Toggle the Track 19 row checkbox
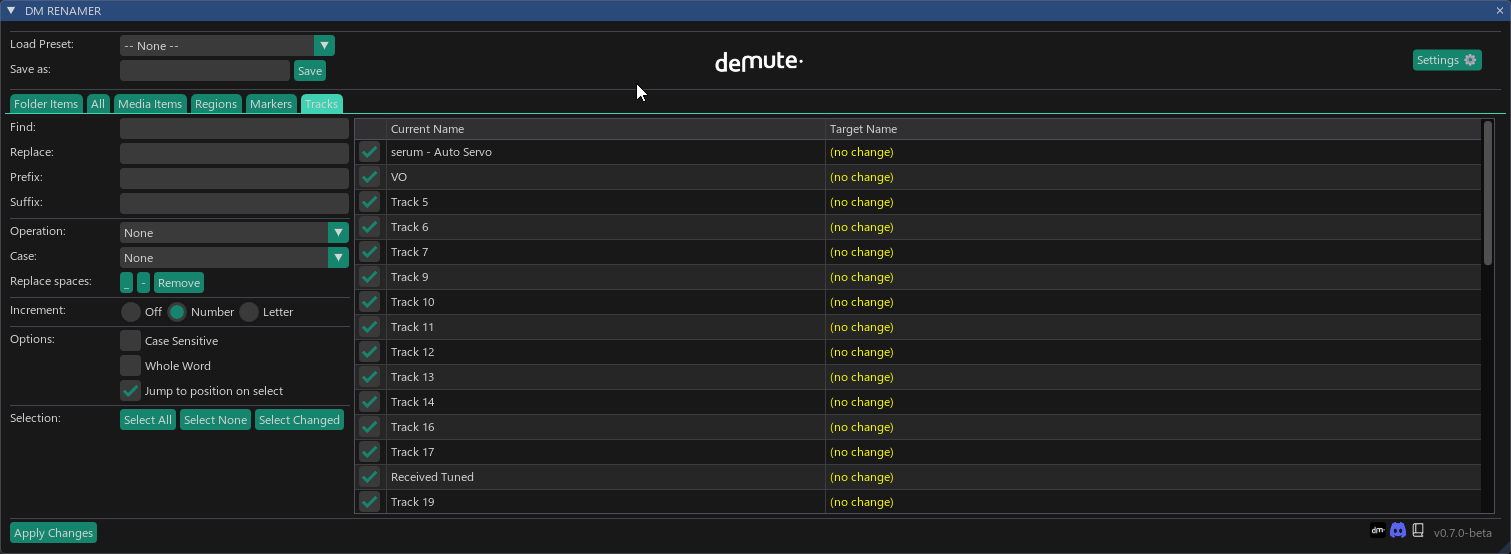 point(370,502)
